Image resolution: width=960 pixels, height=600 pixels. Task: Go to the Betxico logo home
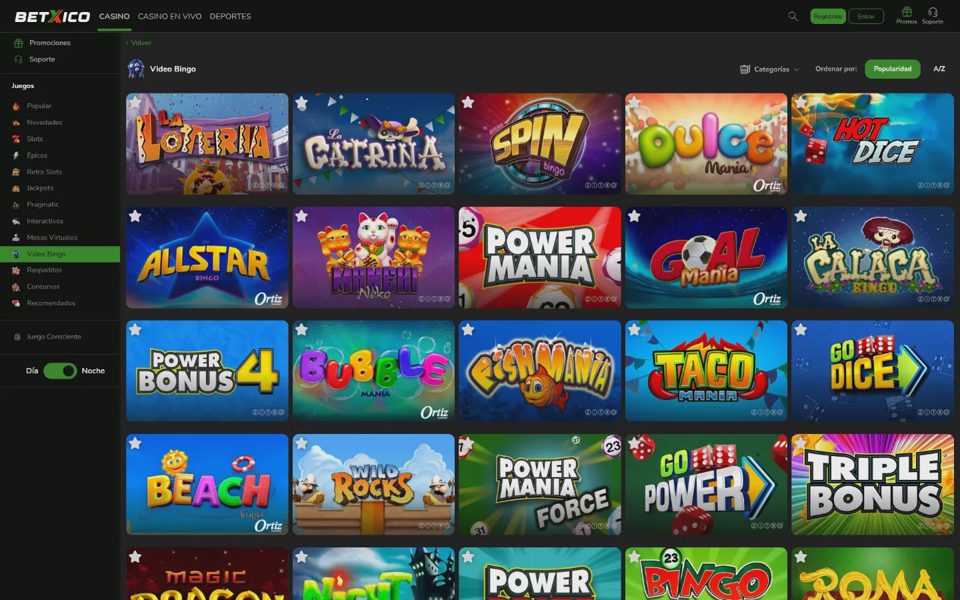(52, 17)
